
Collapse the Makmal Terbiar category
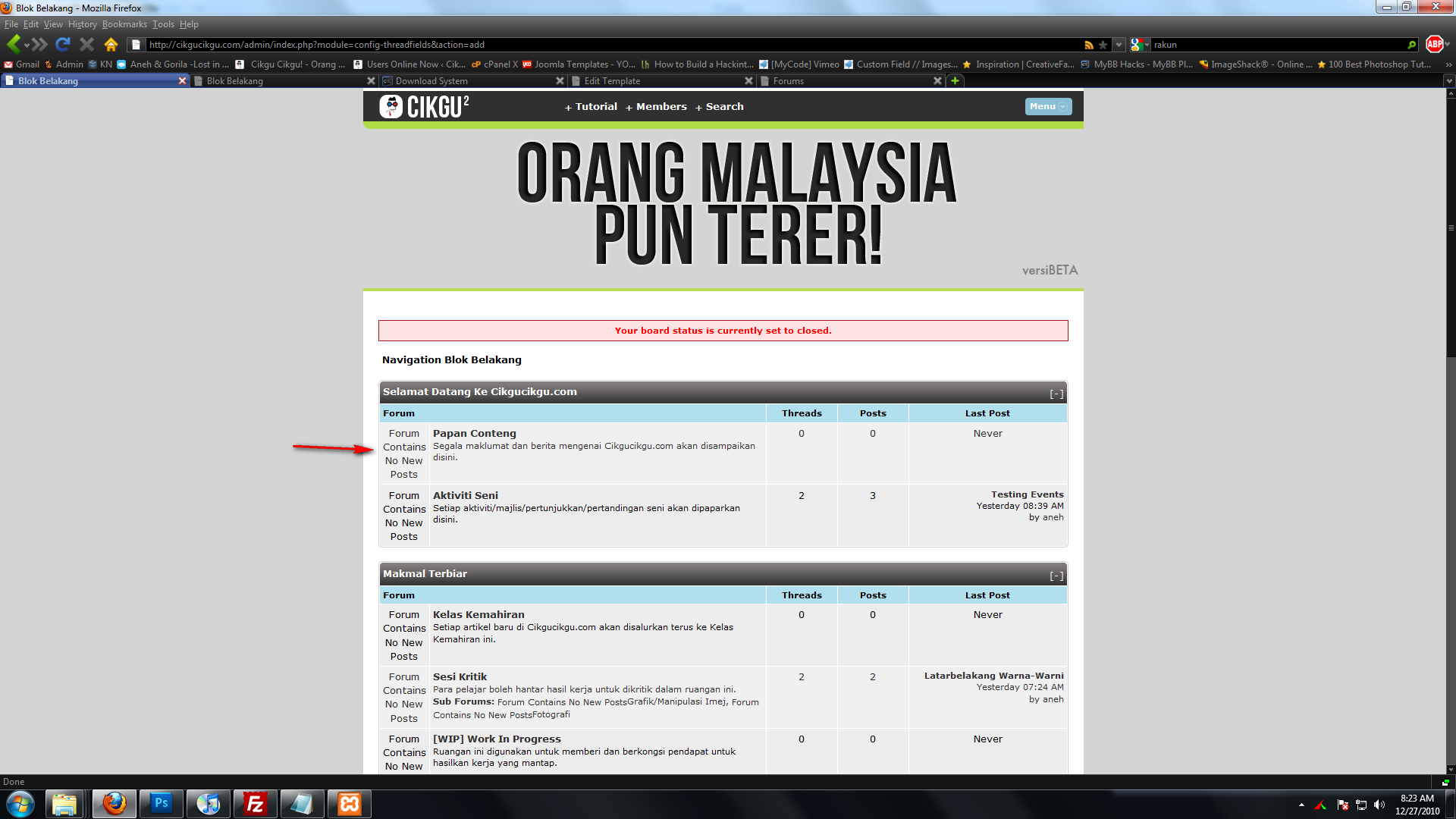(1056, 576)
